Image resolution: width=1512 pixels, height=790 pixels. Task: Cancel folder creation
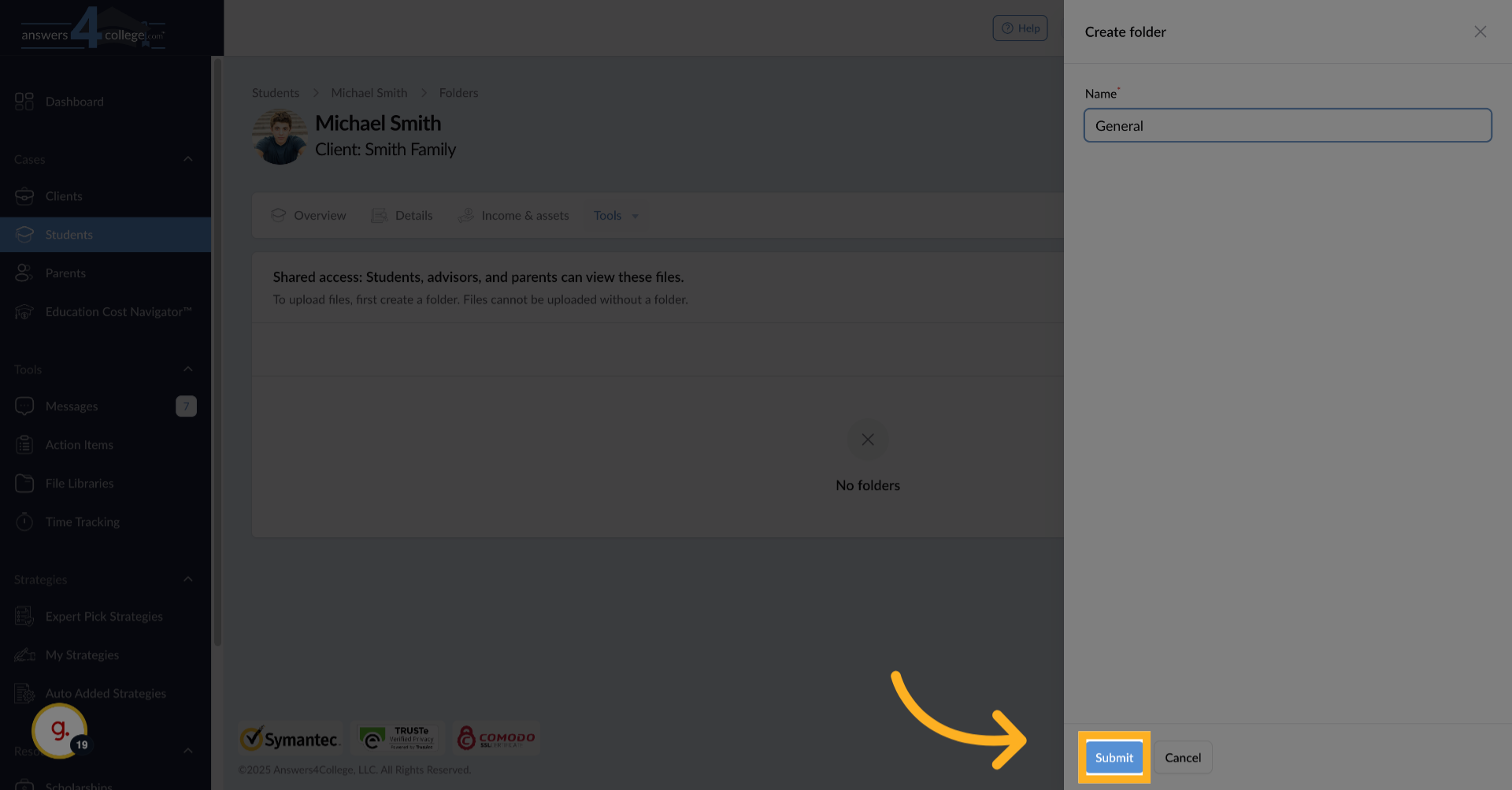click(x=1183, y=758)
